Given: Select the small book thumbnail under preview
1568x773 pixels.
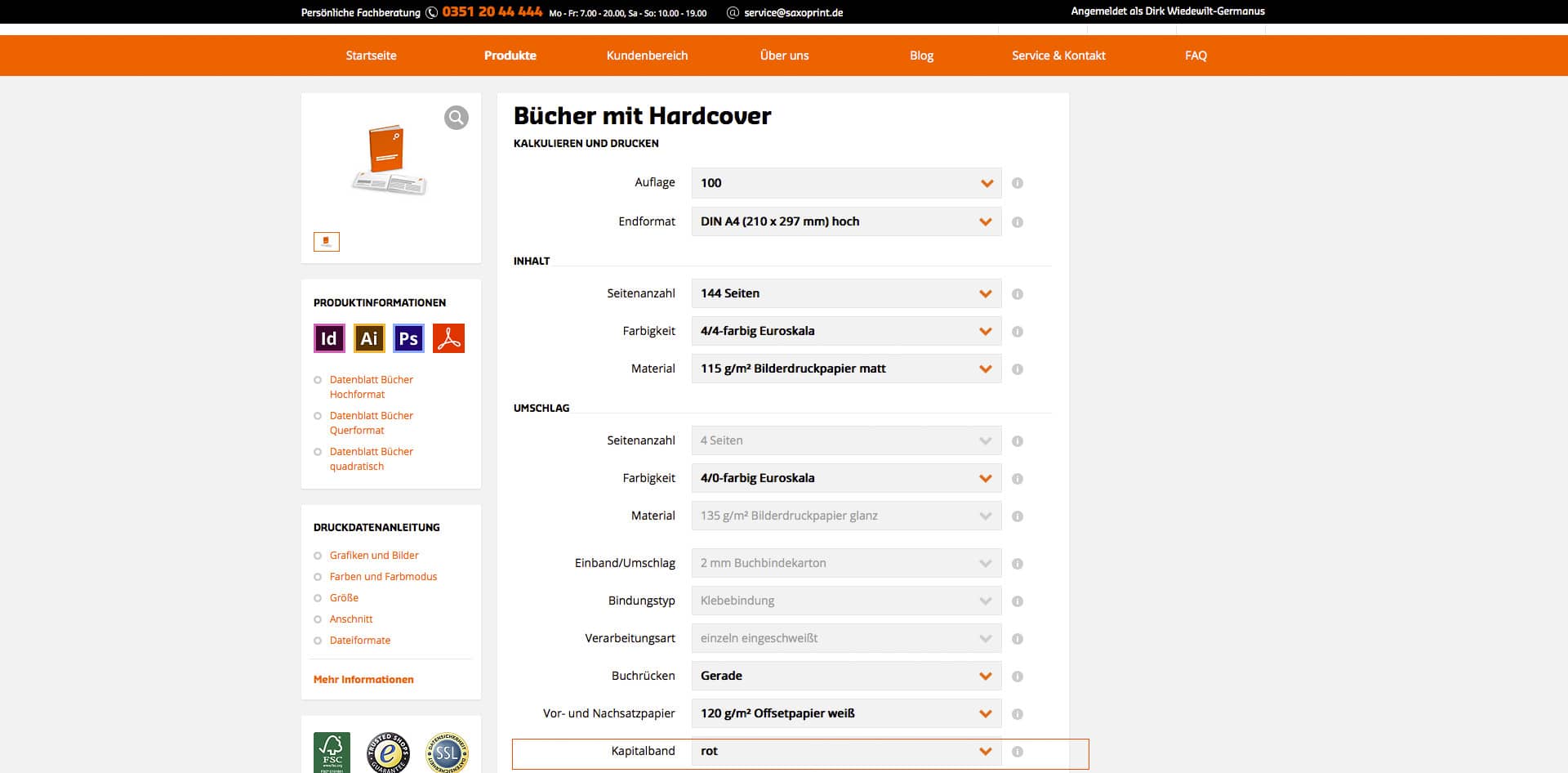Looking at the screenshot, I should (327, 242).
